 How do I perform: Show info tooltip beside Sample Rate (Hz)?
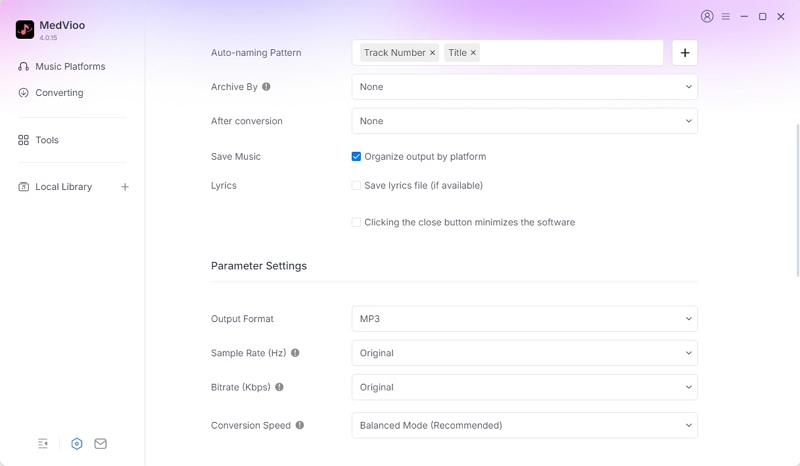tap(295, 353)
